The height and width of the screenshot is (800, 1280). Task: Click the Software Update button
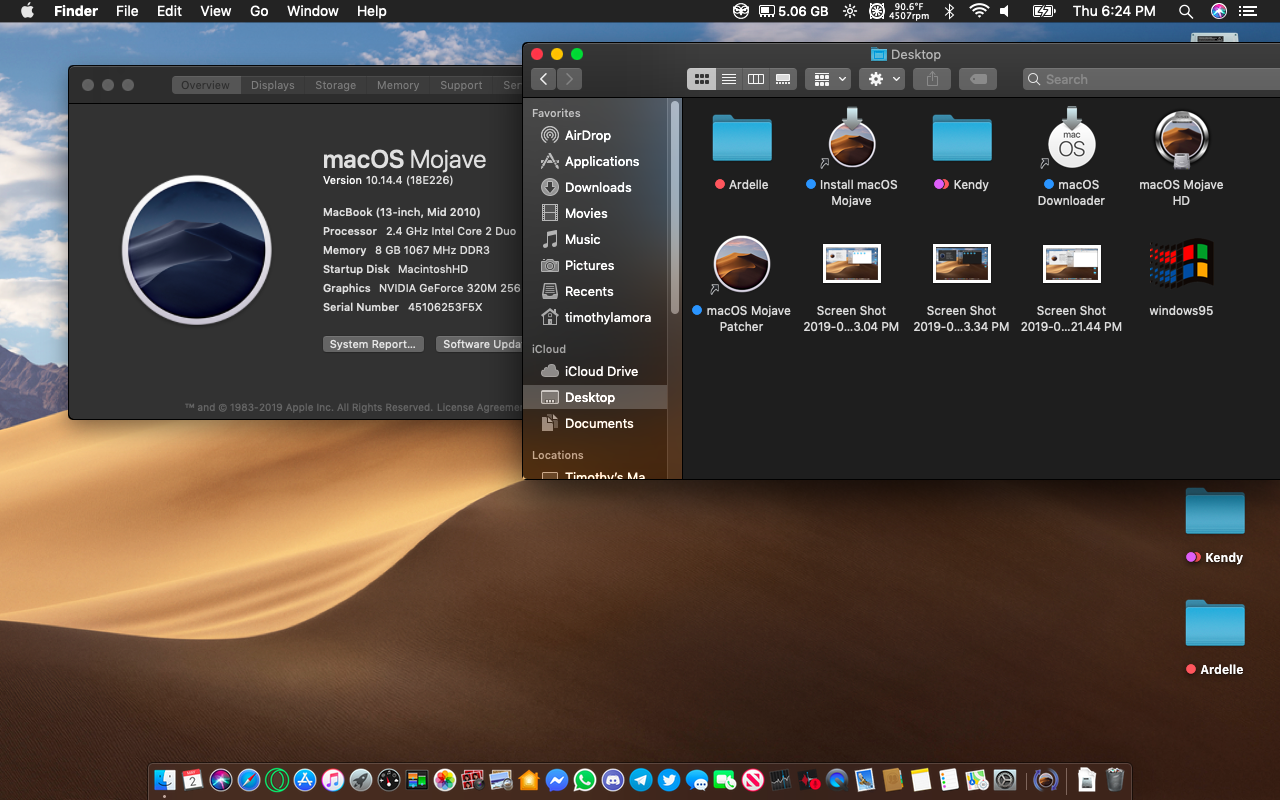pyautogui.click(x=479, y=344)
